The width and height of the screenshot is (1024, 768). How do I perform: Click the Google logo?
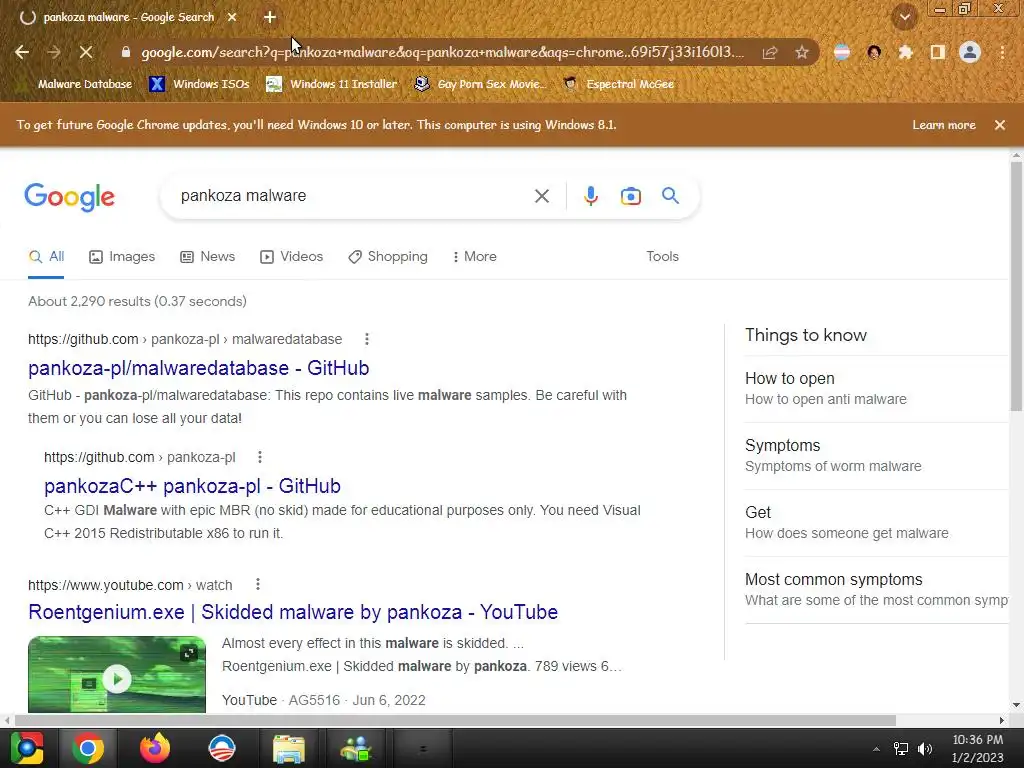[69, 197]
